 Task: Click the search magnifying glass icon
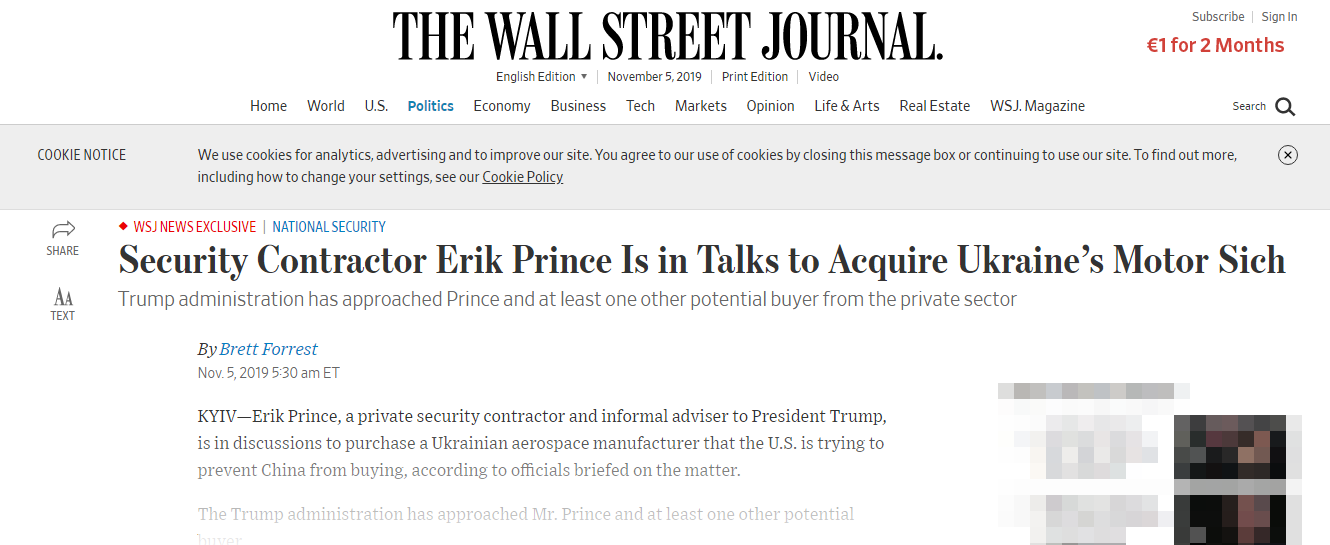[1285, 107]
